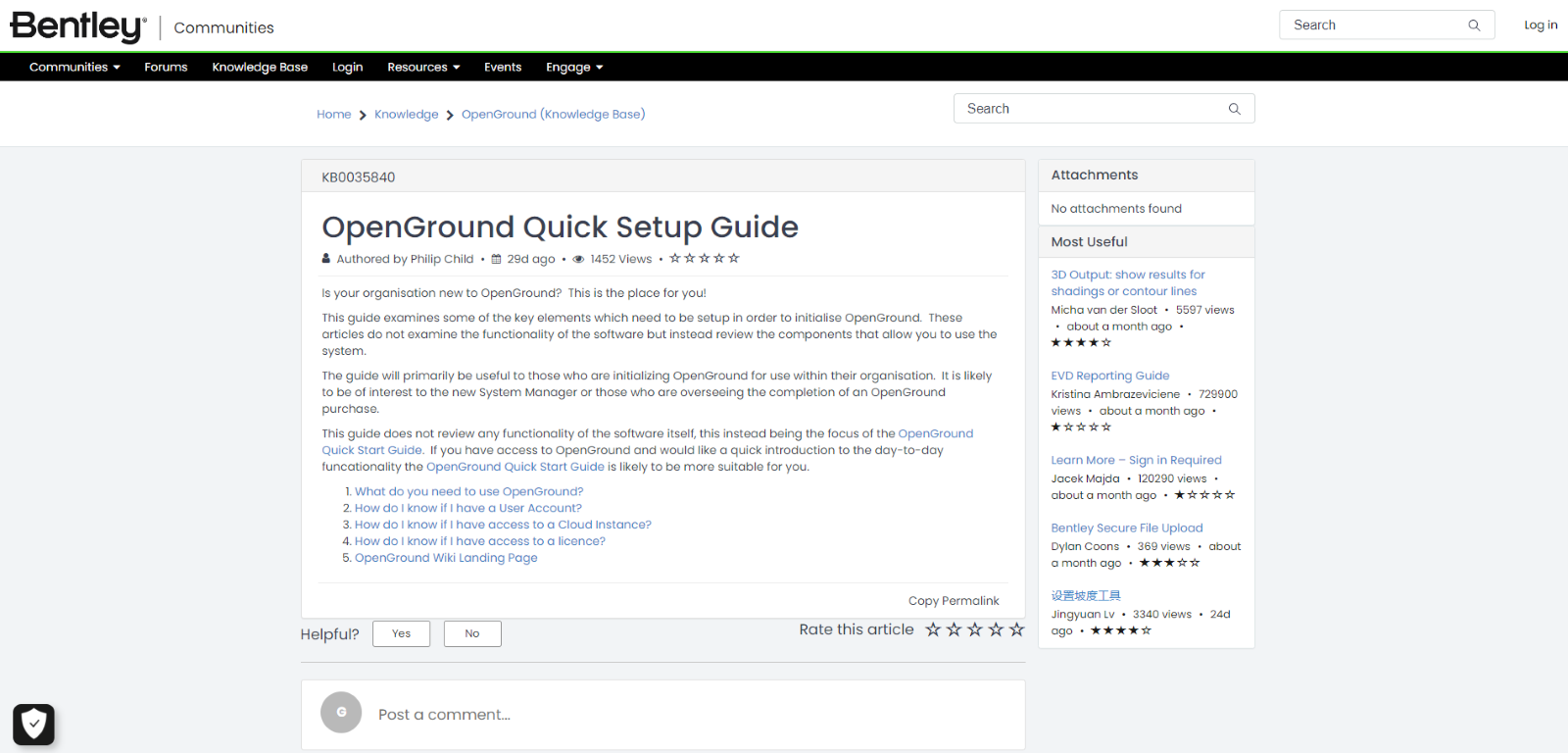Screen dimensions: 1568x753
Task: Click the star rating of 3D Output article
Action: pyautogui.click(x=1081, y=343)
